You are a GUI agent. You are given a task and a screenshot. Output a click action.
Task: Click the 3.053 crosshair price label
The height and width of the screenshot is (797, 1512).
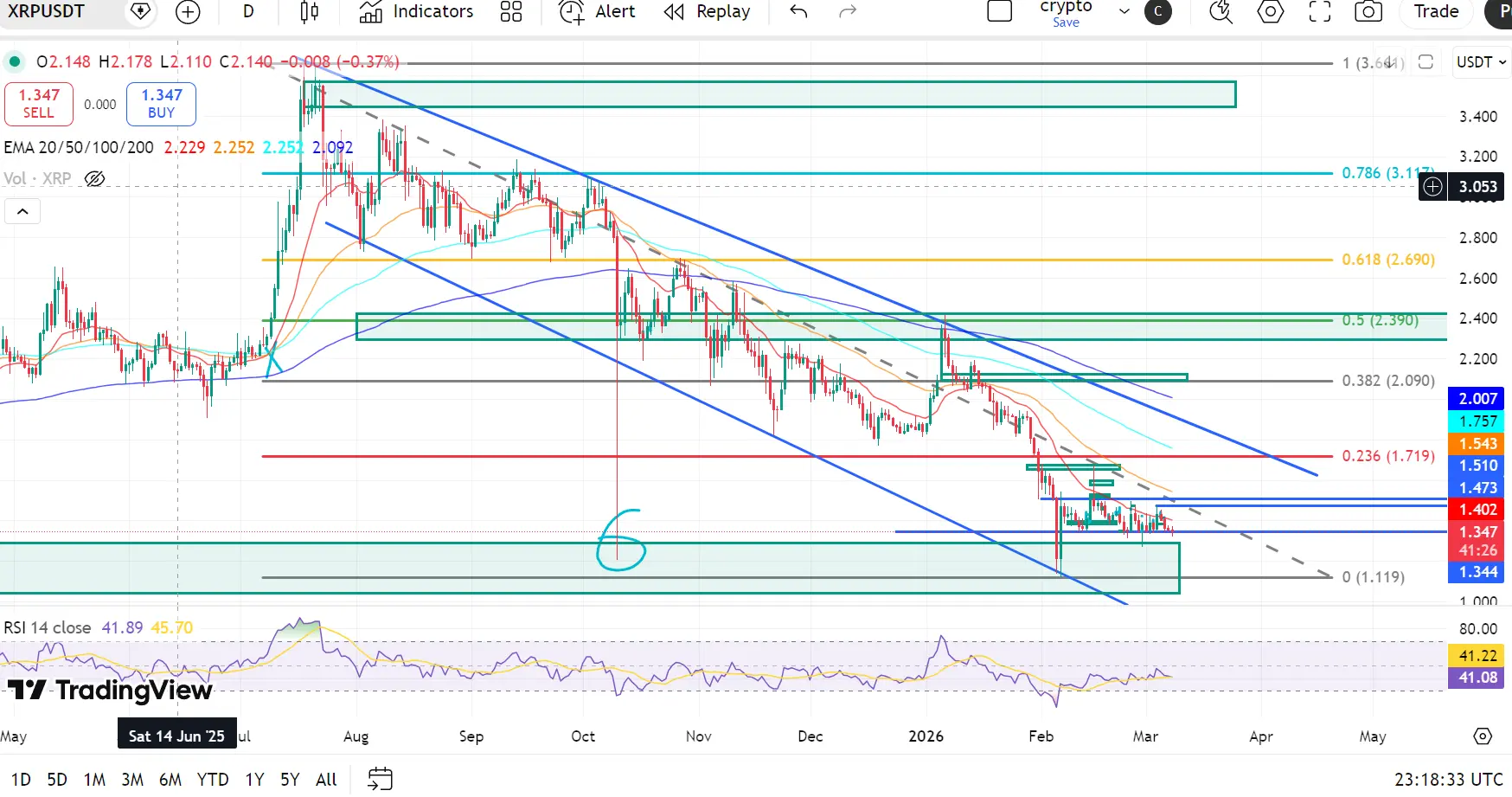pyautogui.click(x=1478, y=186)
